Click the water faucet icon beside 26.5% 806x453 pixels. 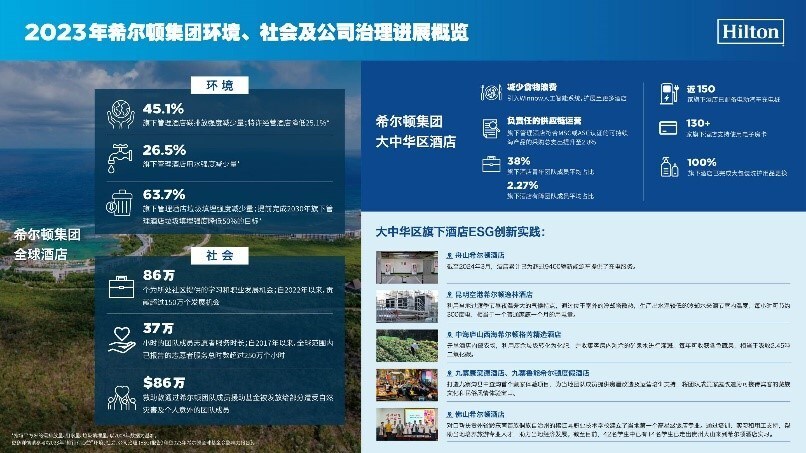coord(120,155)
